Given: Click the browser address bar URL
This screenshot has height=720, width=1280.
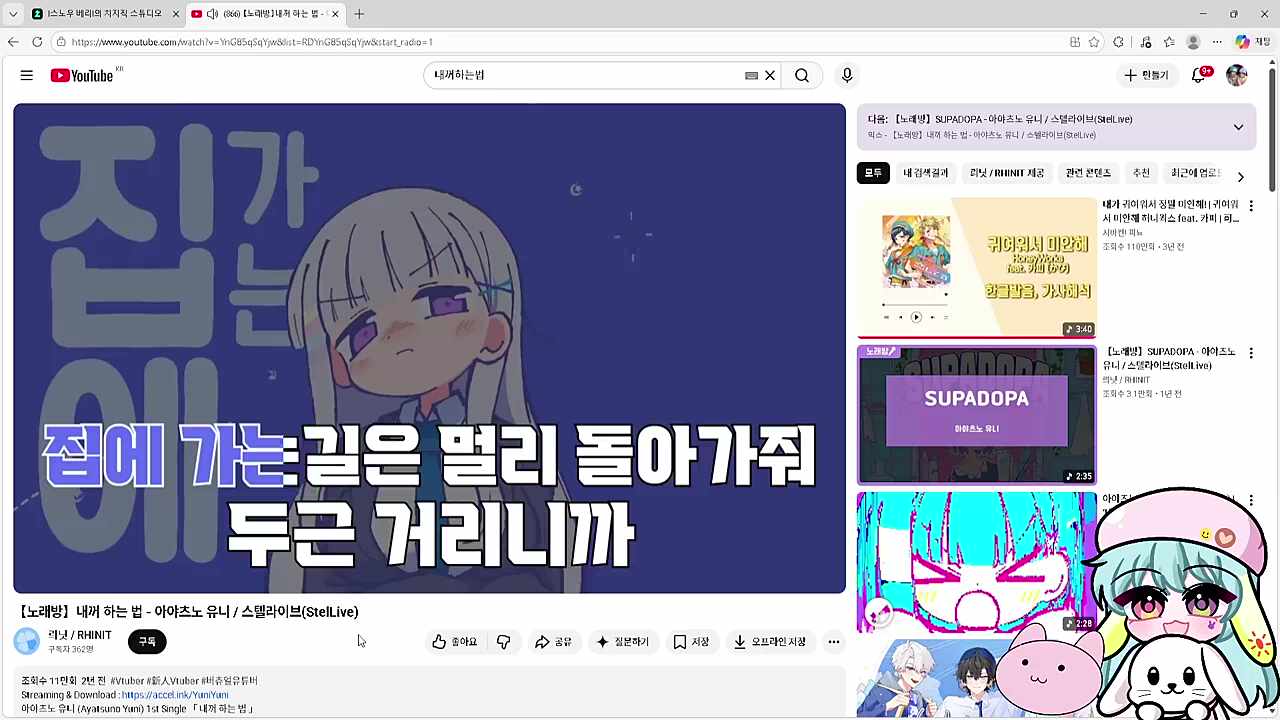Looking at the screenshot, I should [x=252, y=42].
